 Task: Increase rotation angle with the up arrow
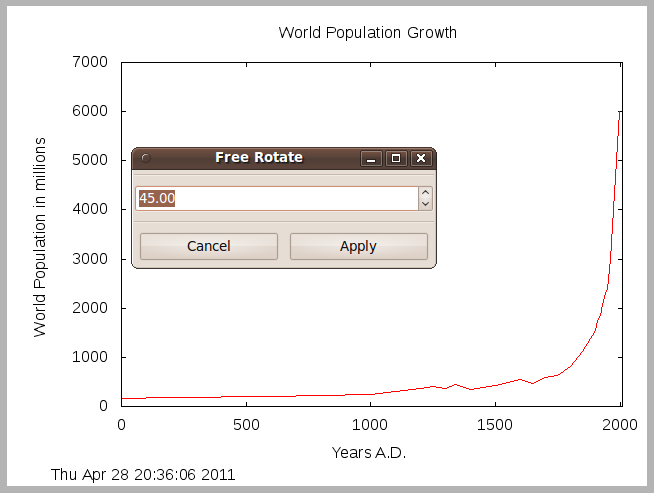click(425, 193)
